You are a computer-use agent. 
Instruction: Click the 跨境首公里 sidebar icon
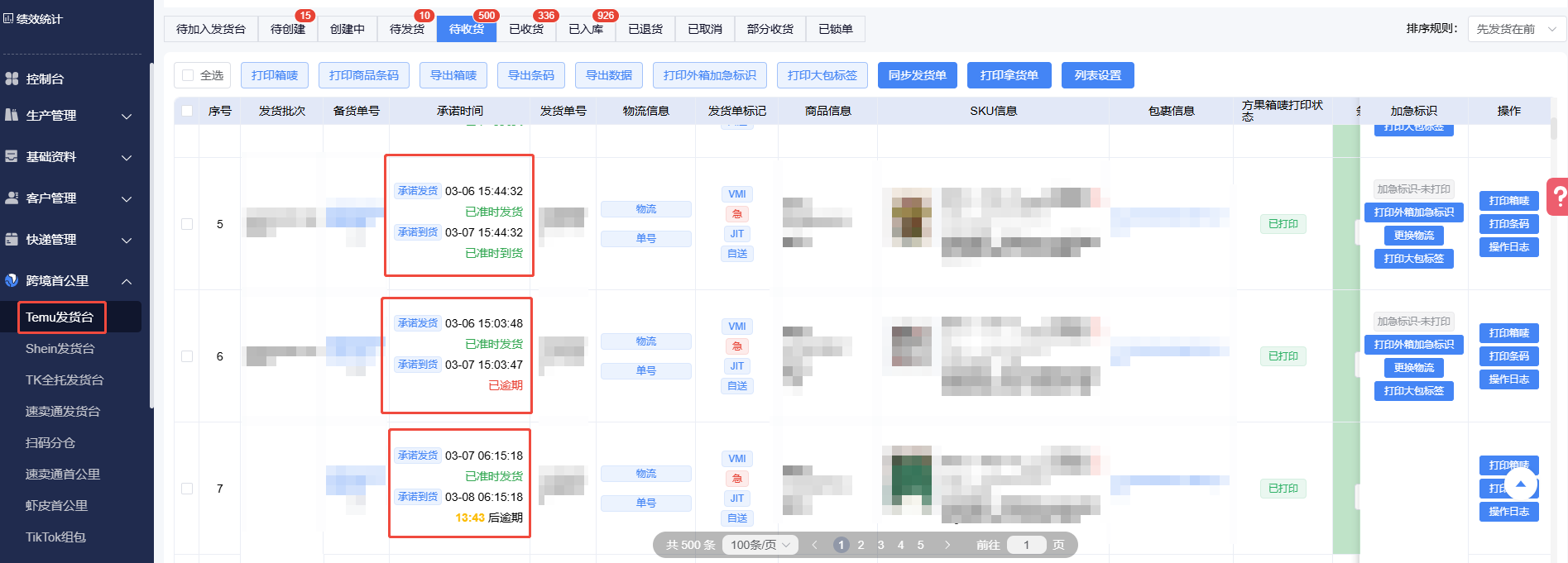click(x=12, y=280)
